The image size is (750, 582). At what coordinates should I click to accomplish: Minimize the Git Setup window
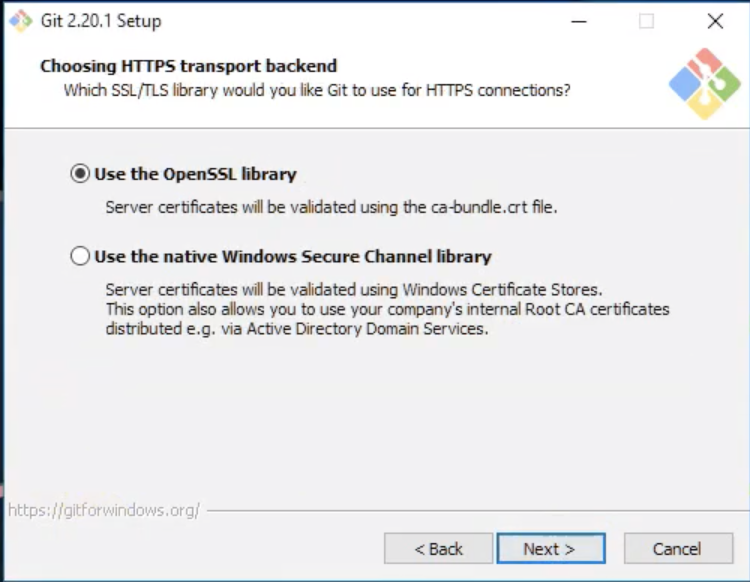point(579,21)
